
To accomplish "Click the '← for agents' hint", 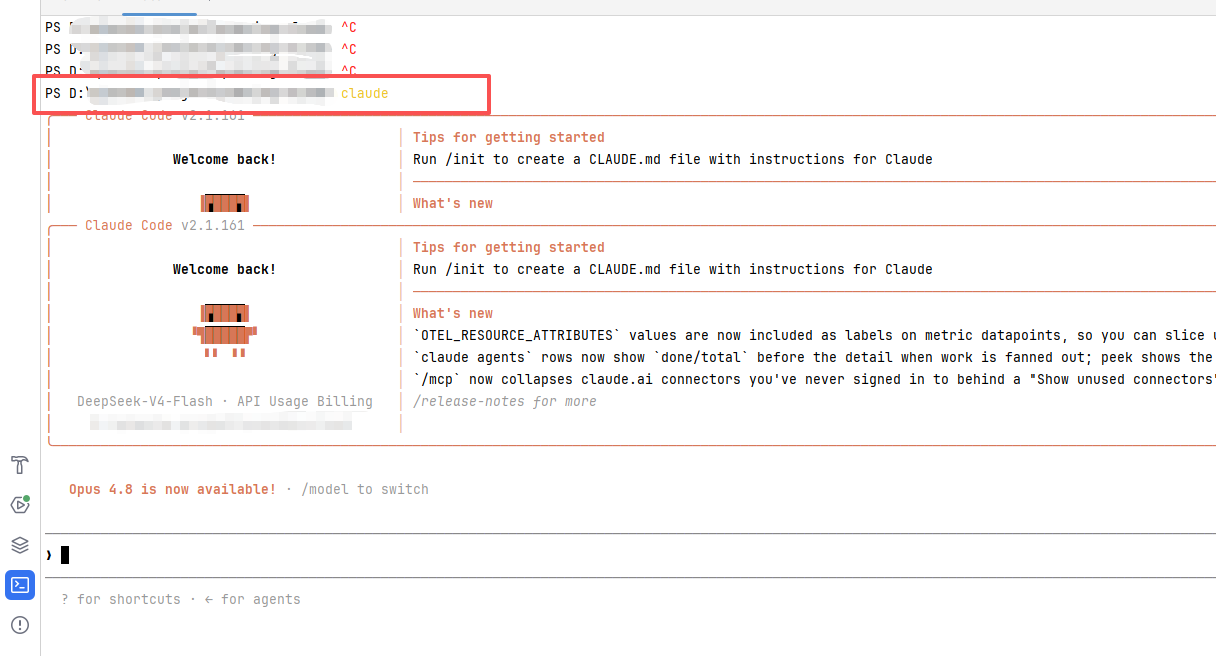I will point(253,599).
